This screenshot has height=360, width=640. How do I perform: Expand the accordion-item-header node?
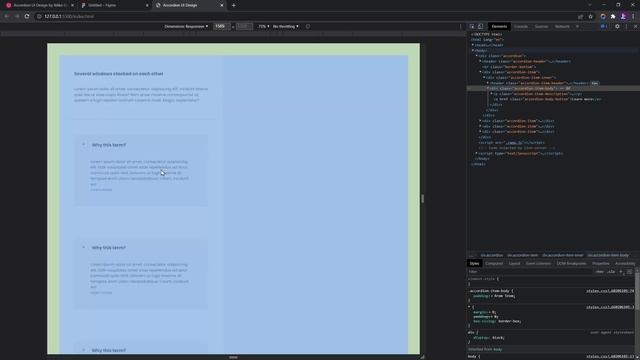[x=487, y=83]
